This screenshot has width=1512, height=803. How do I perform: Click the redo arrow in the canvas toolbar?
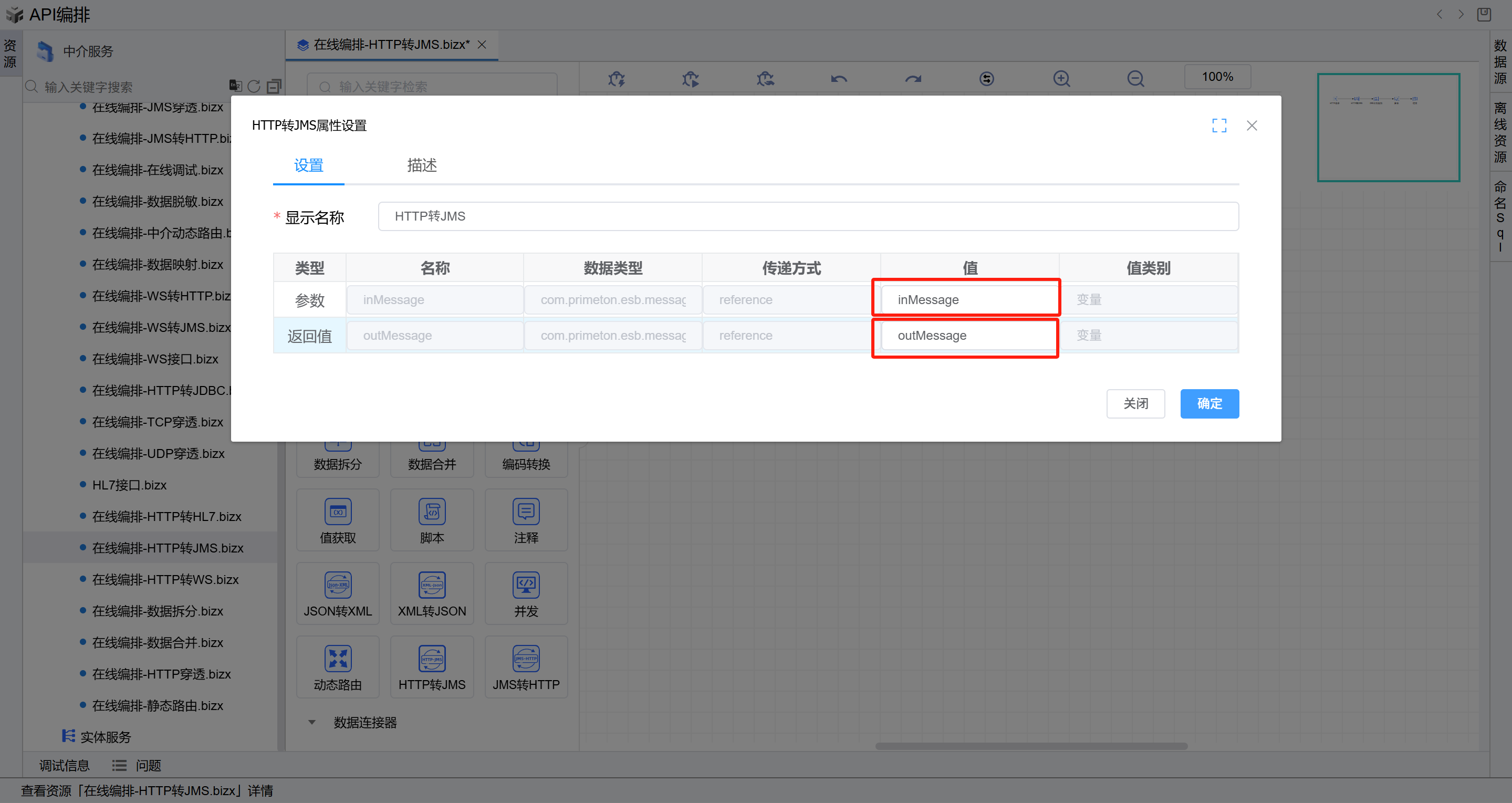913,79
